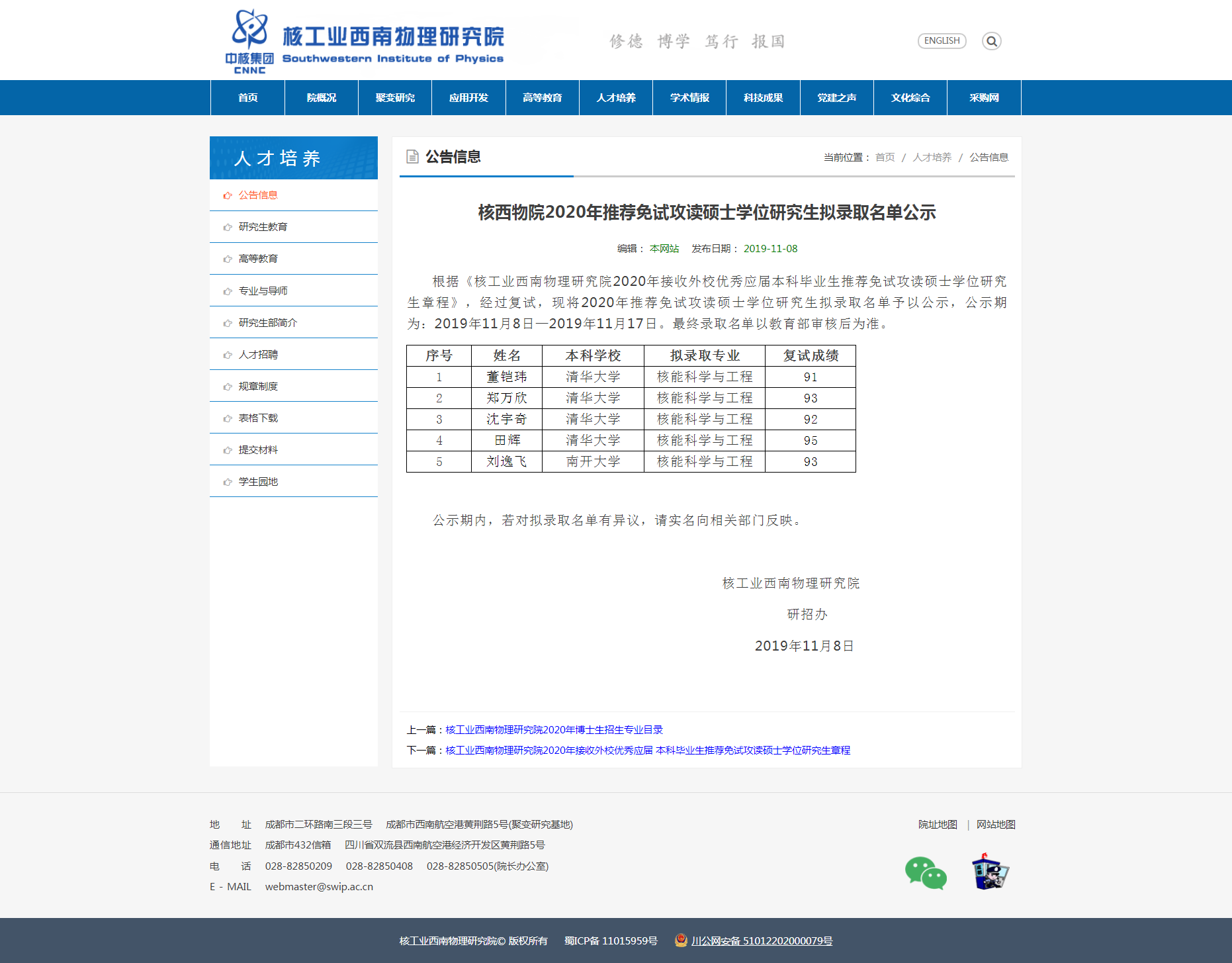This screenshot has width=1232, height=963.
Task: Click score 95 in 田辉's row
Action: coord(811,441)
